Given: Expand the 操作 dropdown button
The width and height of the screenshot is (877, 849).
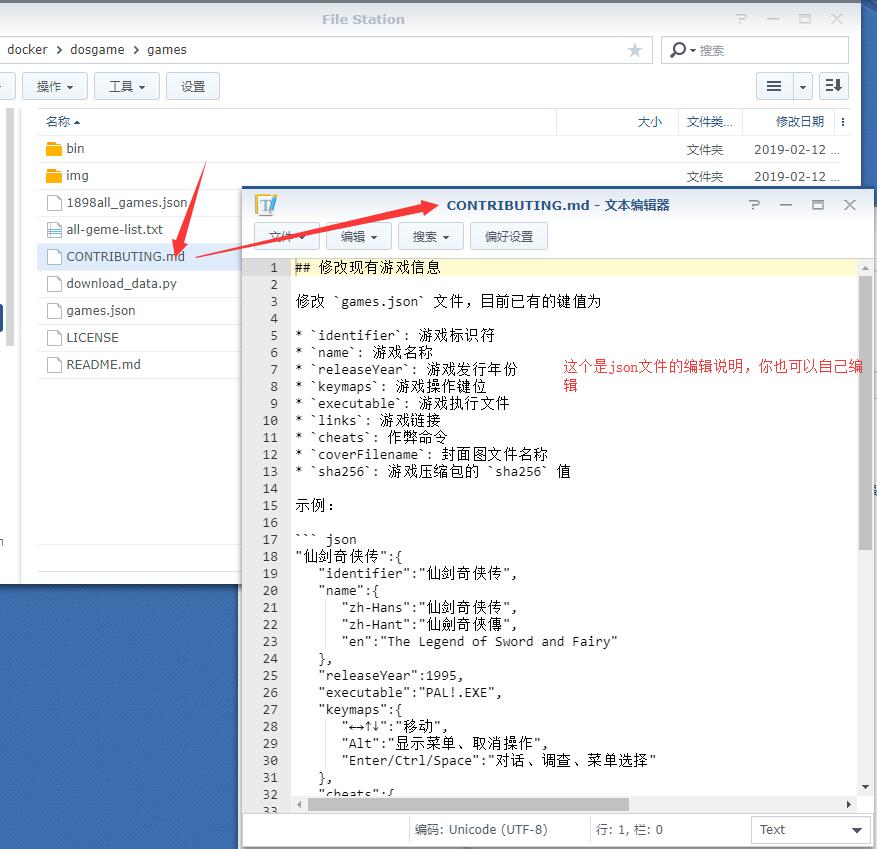Looking at the screenshot, I should click(x=61, y=87).
